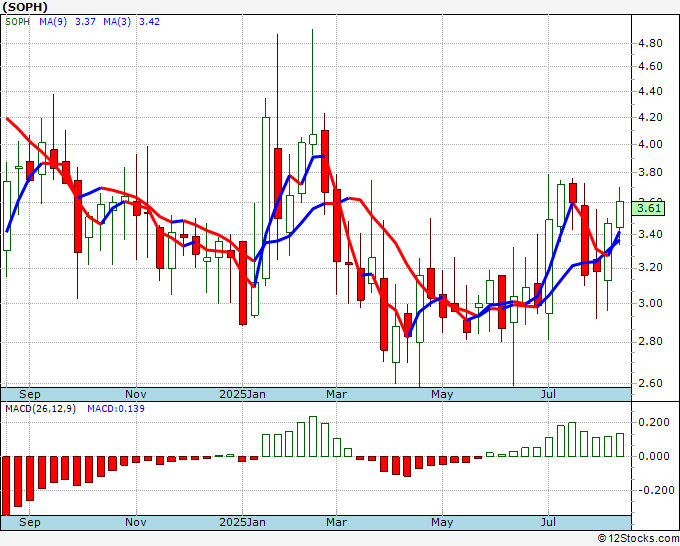This screenshot has width=680, height=546.
Task: Click the current price tag 3.61
Action: tap(648, 208)
